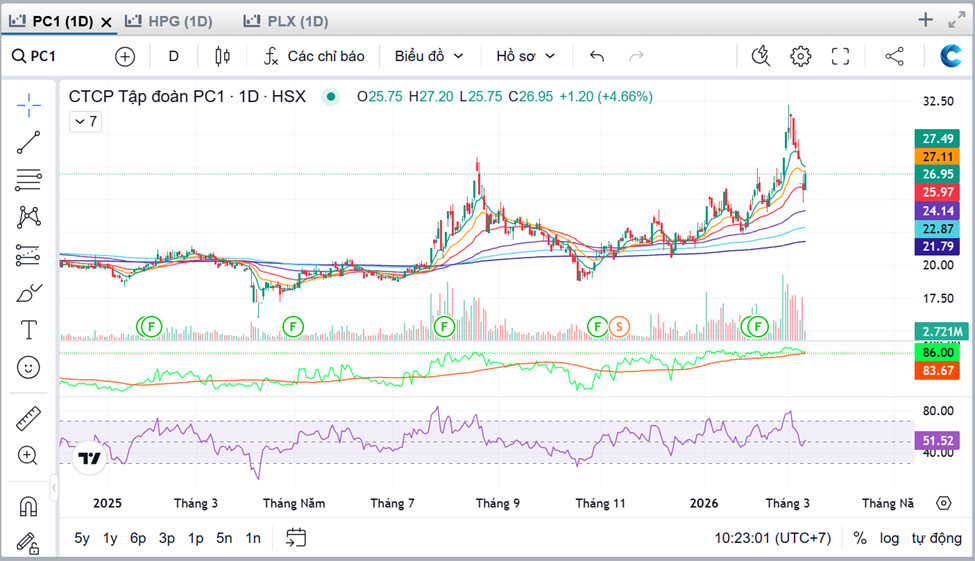Toggle percent scale on price axis
Viewport: 975px width, 561px height.
click(860, 538)
